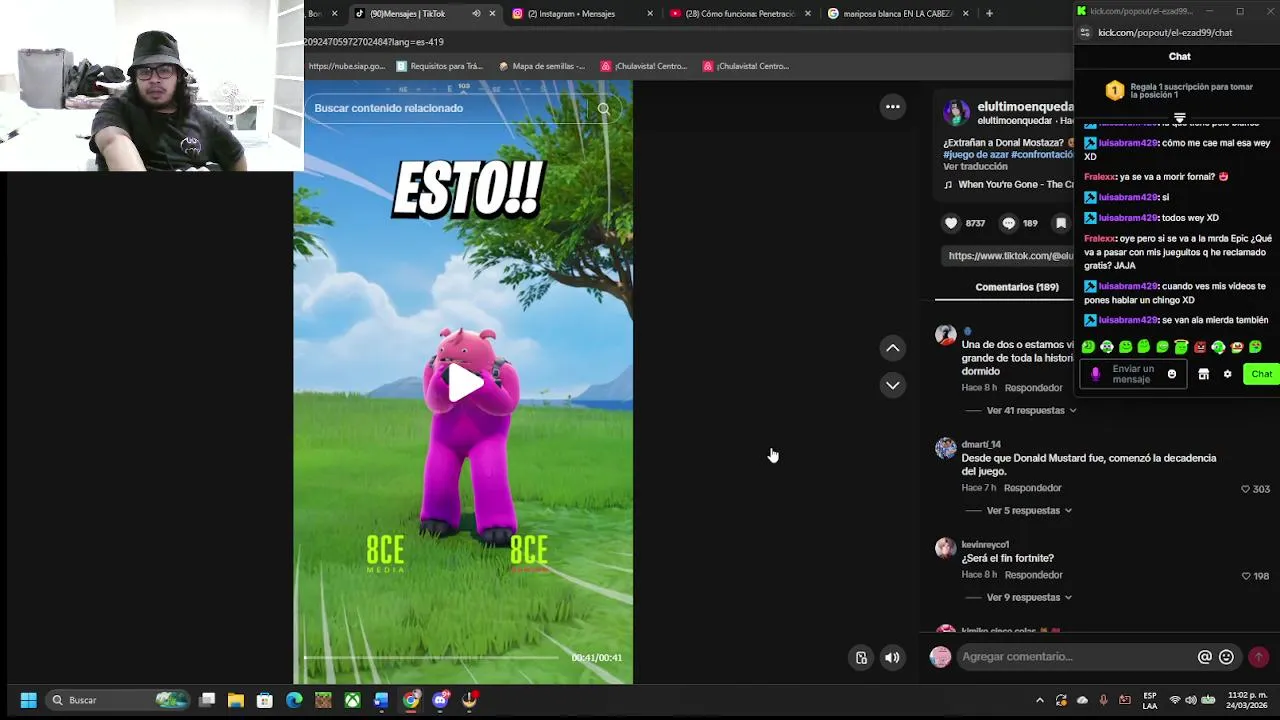Open the Mapa de semillas bookmark
This screenshot has width=1280, height=720.
(x=542, y=66)
